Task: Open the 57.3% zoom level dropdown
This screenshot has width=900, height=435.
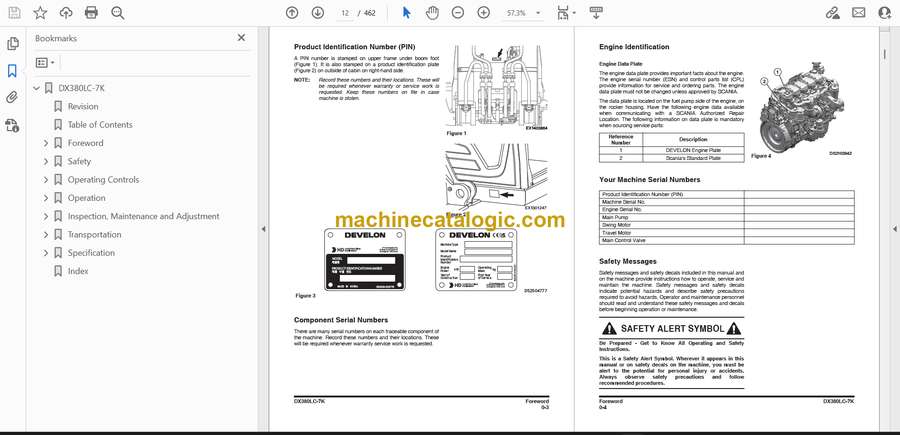Action: [x=523, y=13]
